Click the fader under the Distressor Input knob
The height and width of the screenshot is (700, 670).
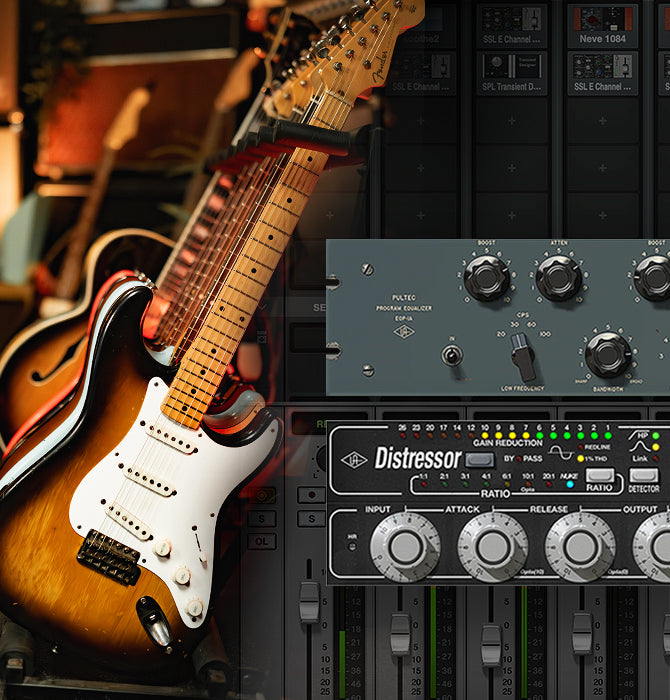[400, 633]
